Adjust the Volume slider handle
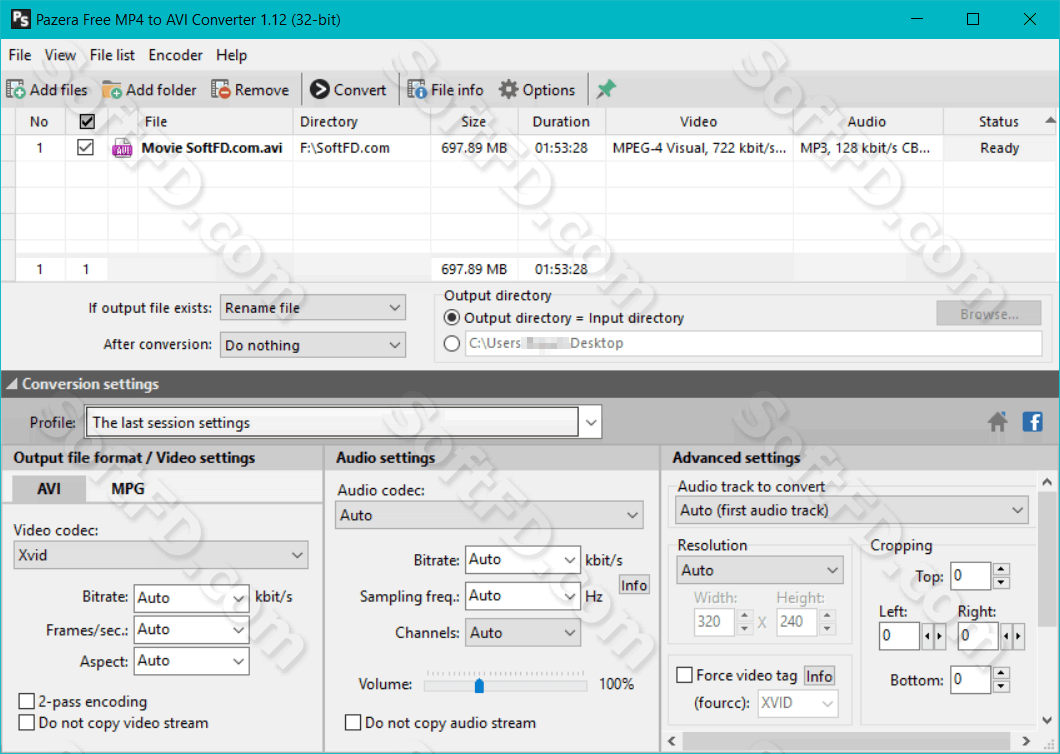The image size is (1060, 754). [479, 686]
